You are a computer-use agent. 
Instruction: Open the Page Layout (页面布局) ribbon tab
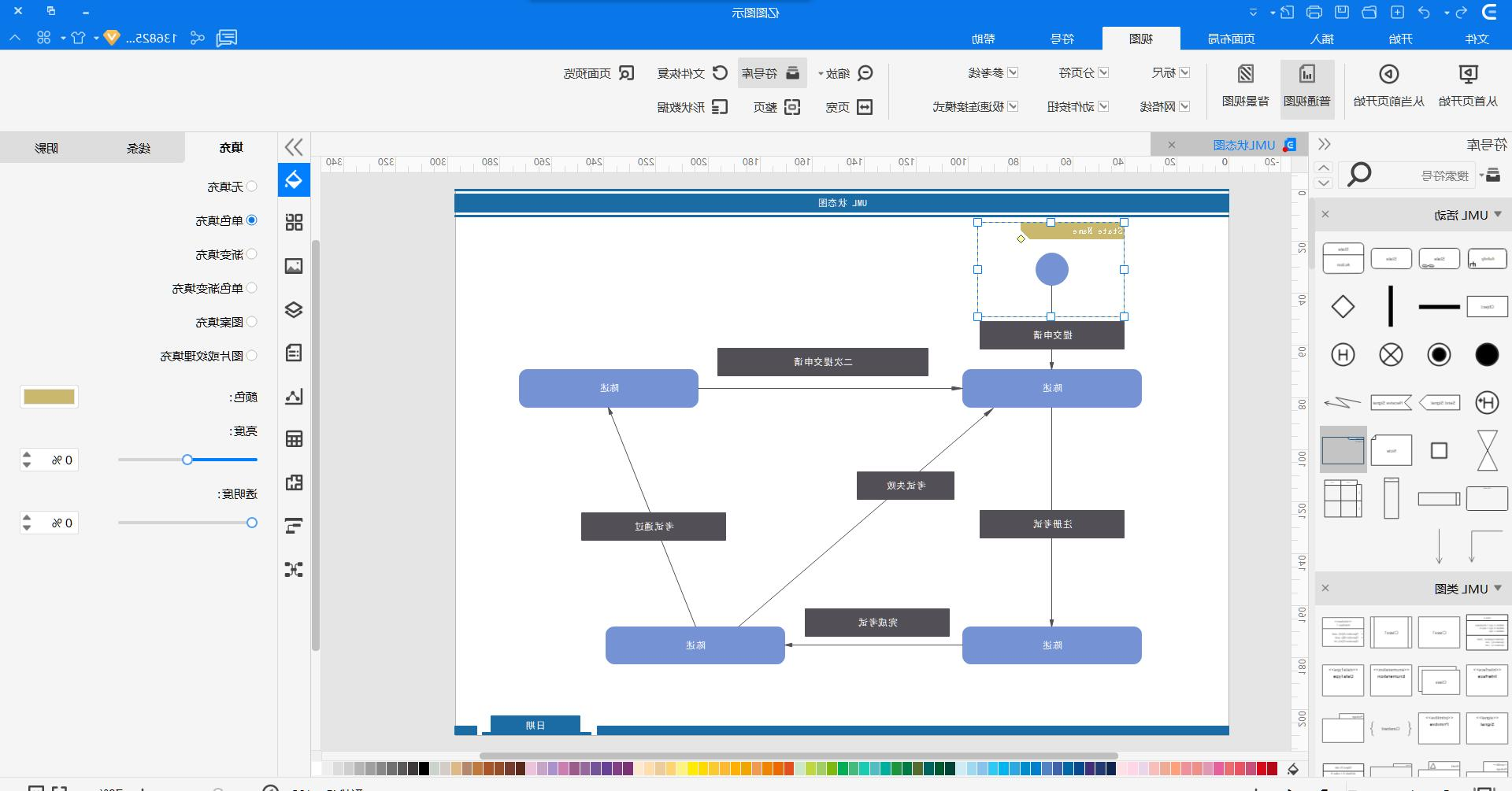pyautogui.click(x=1232, y=39)
